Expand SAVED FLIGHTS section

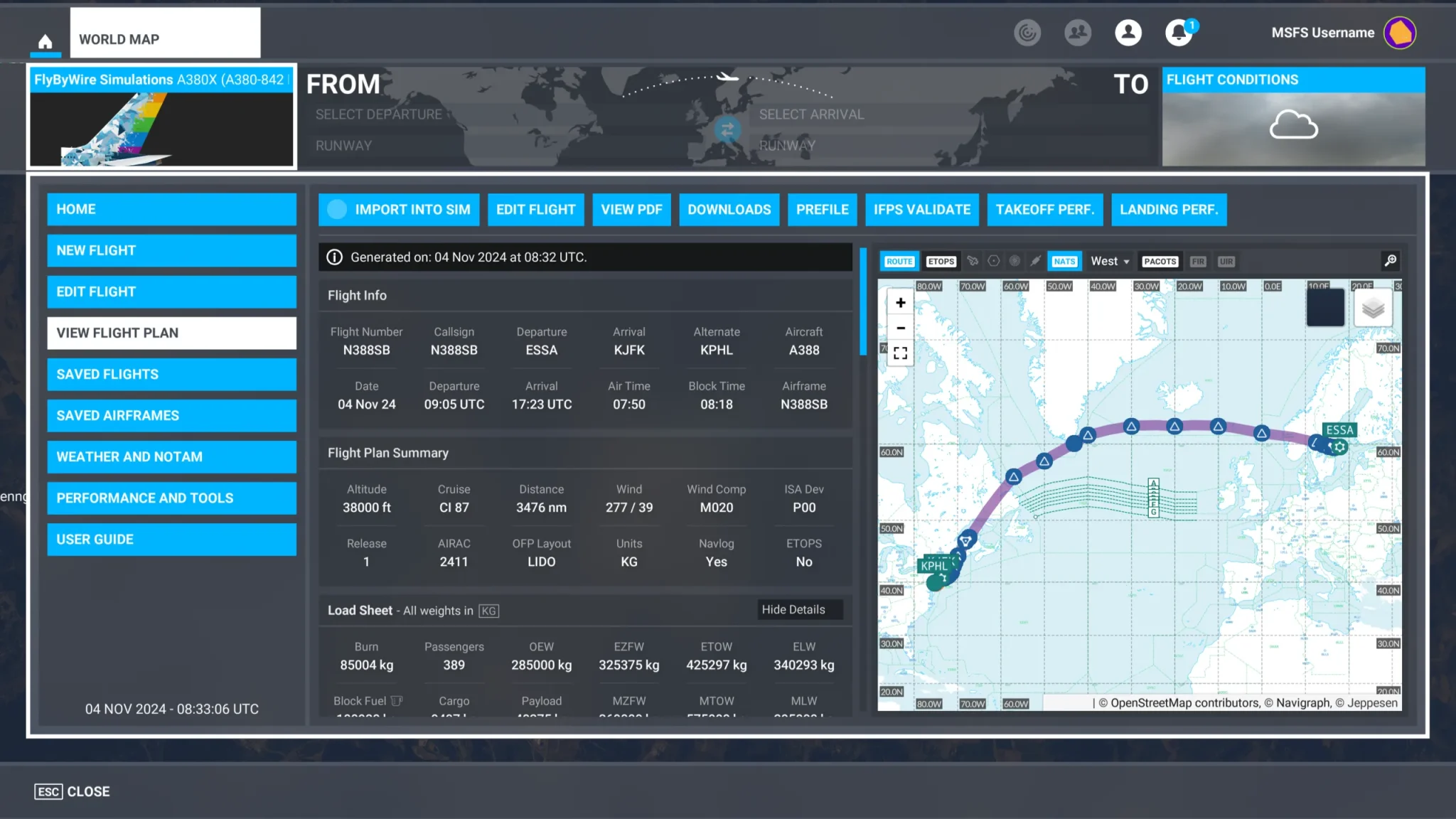tap(172, 374)
